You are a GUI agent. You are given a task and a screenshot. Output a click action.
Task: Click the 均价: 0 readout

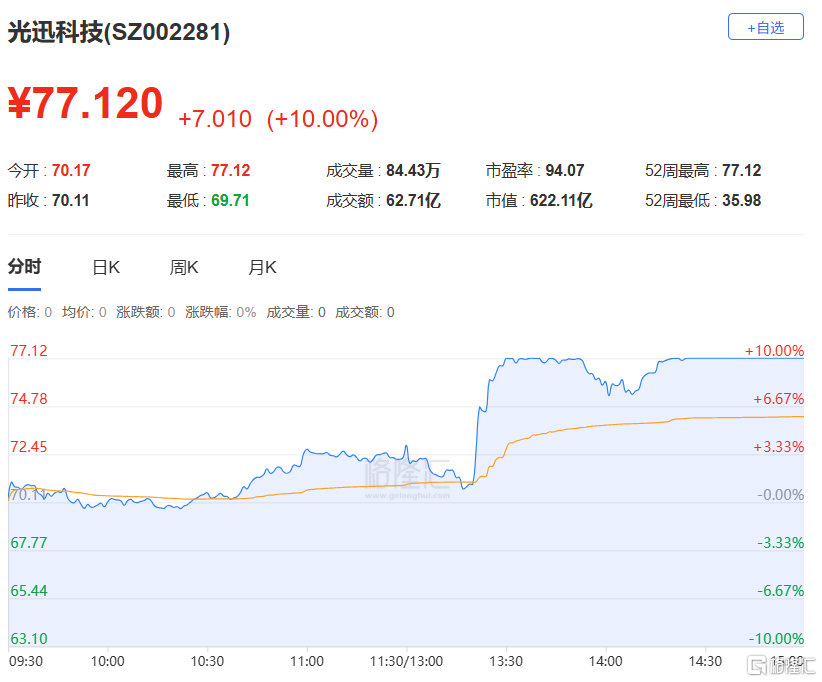(84, 312)
